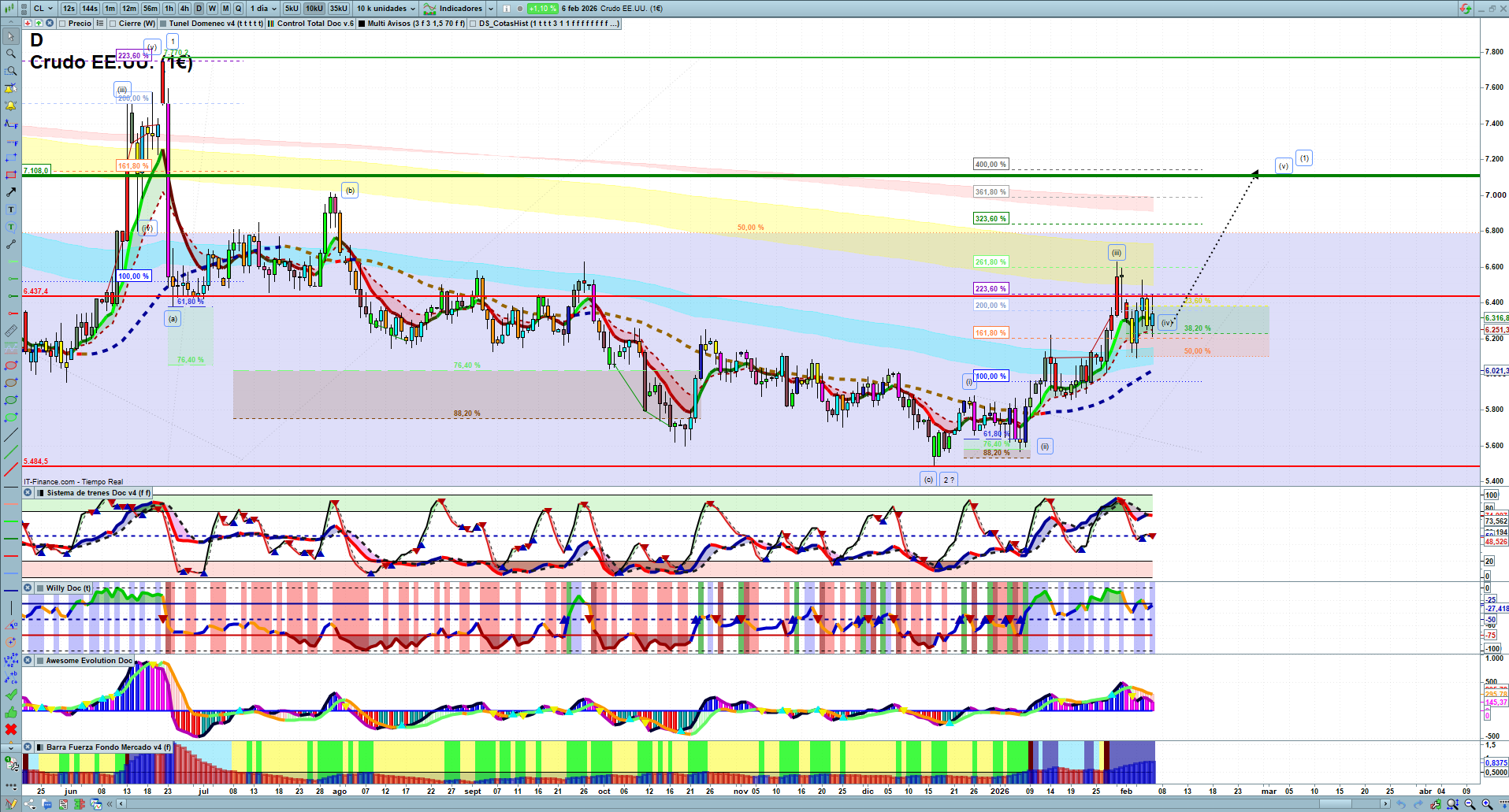Click the zoom-out magnifier at bottom right

point(1470,804)
